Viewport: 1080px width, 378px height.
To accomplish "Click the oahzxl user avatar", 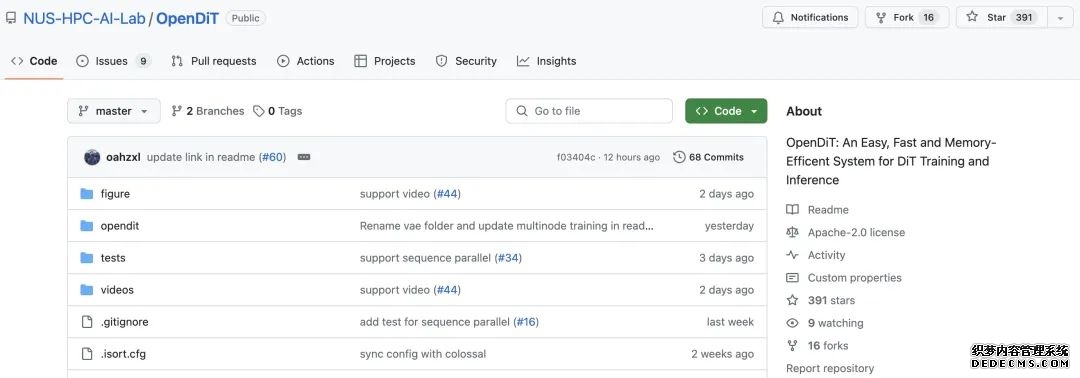I will point(92,157).
